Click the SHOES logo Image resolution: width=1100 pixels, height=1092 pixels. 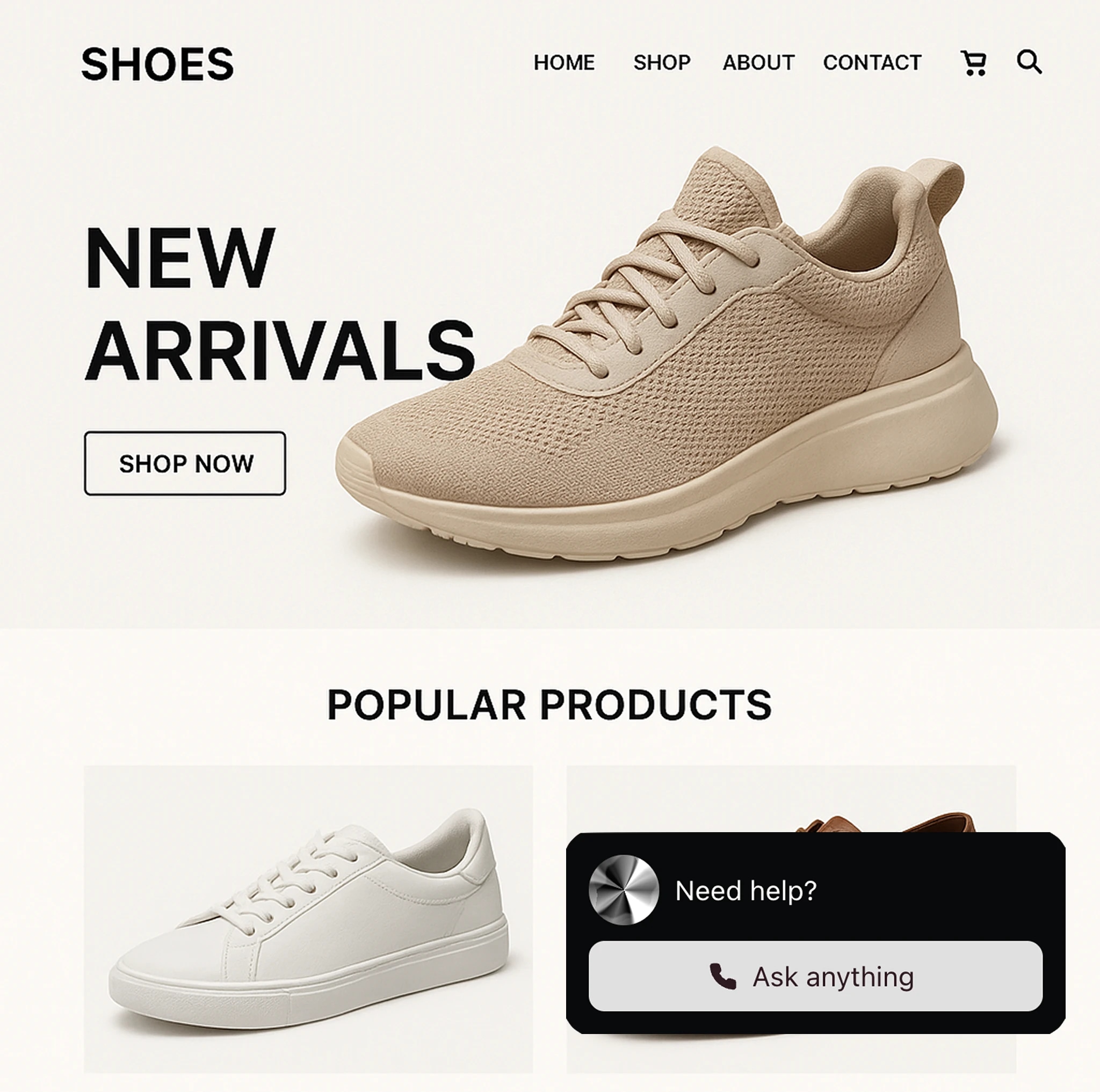pos(157,64)
